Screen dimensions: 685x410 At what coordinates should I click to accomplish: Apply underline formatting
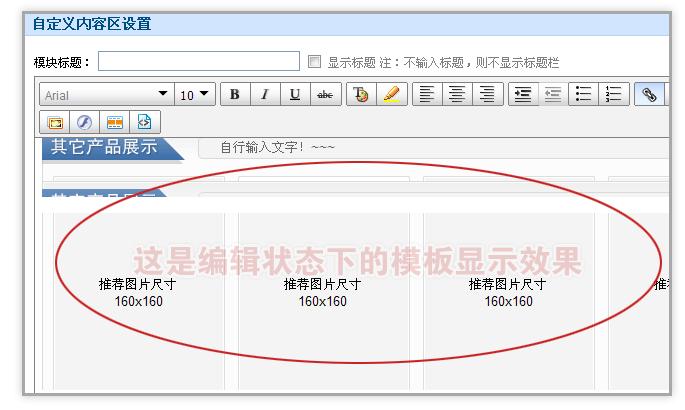pos(295,95)
